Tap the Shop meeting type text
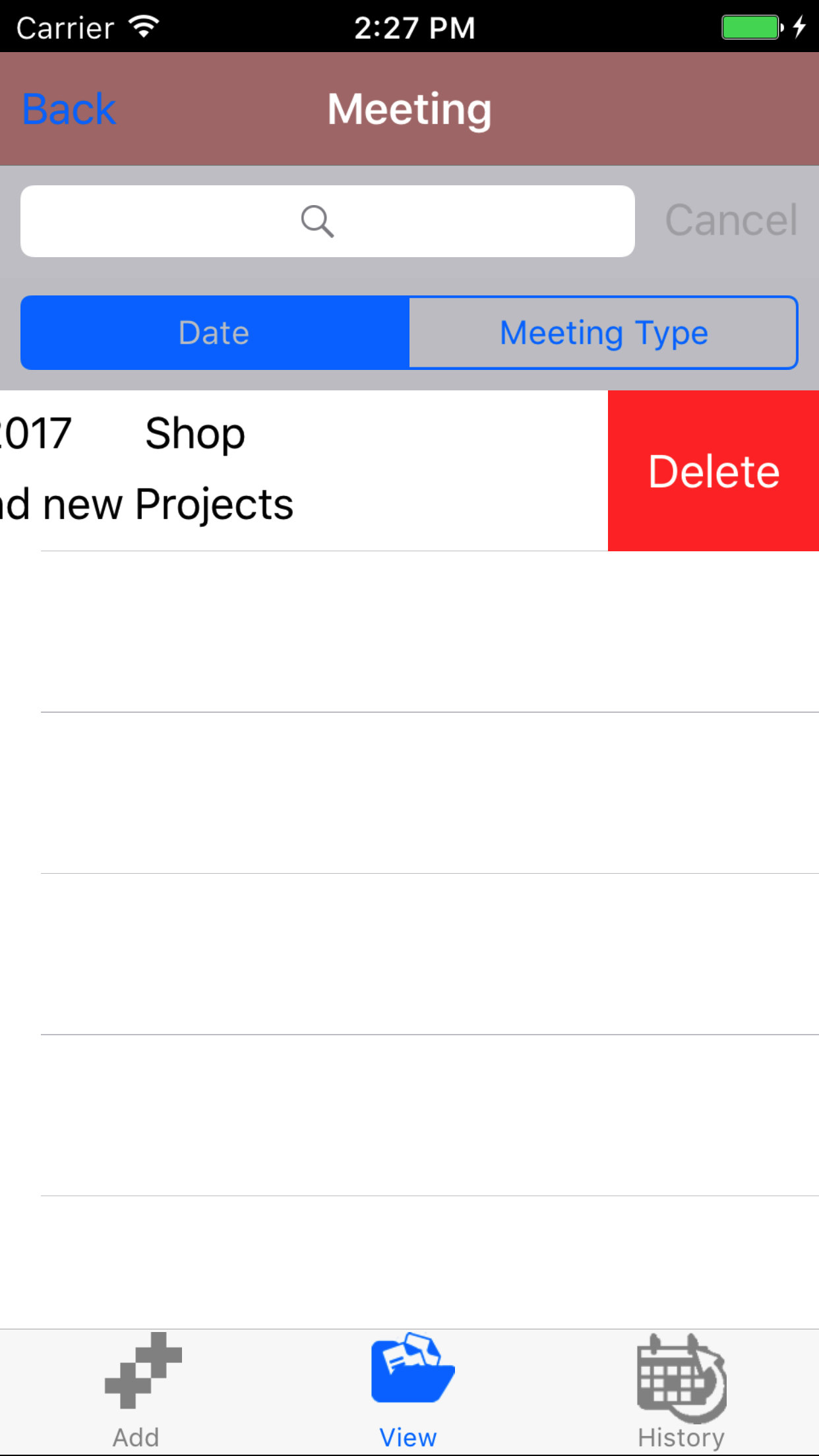The height and width of the screenshot is (1456, 819). coord(195,433)
